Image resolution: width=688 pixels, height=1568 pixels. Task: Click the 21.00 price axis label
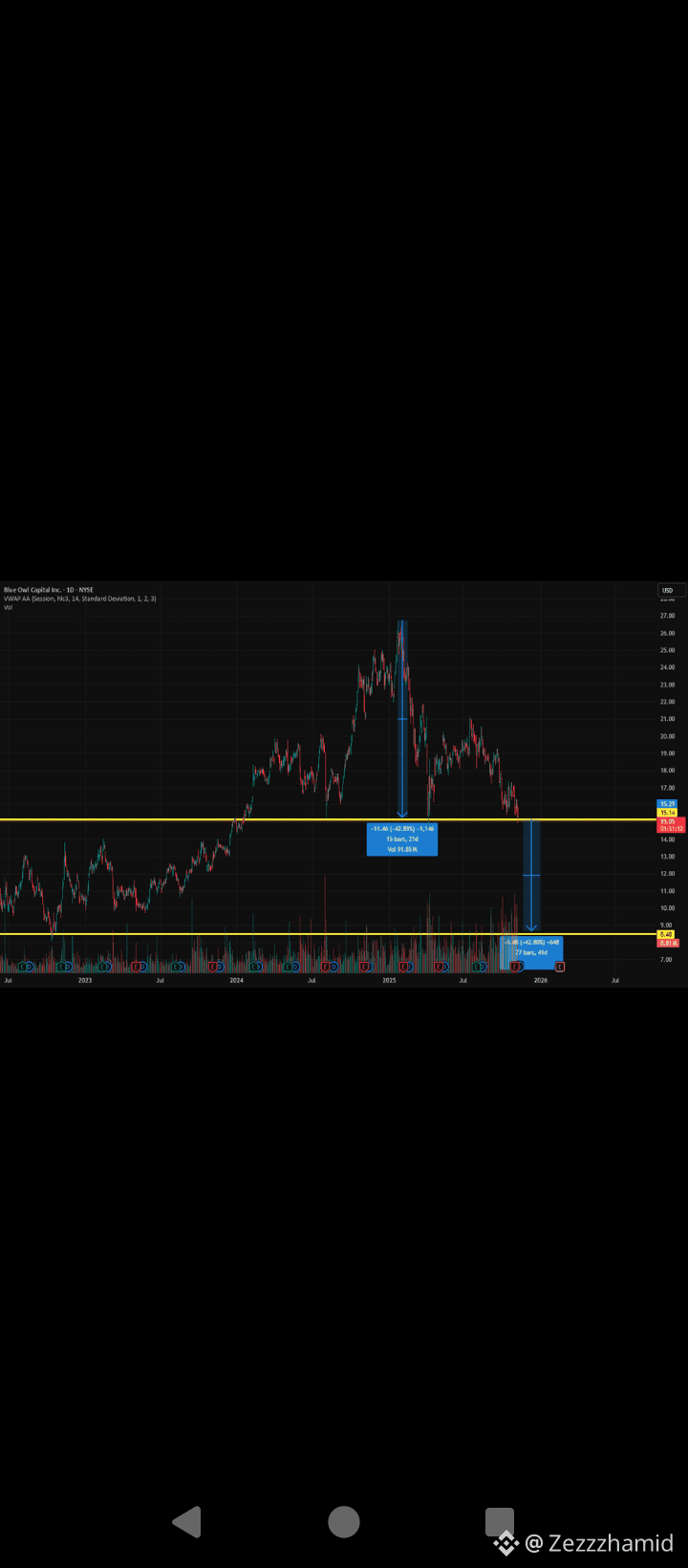[x=667, y=719]
